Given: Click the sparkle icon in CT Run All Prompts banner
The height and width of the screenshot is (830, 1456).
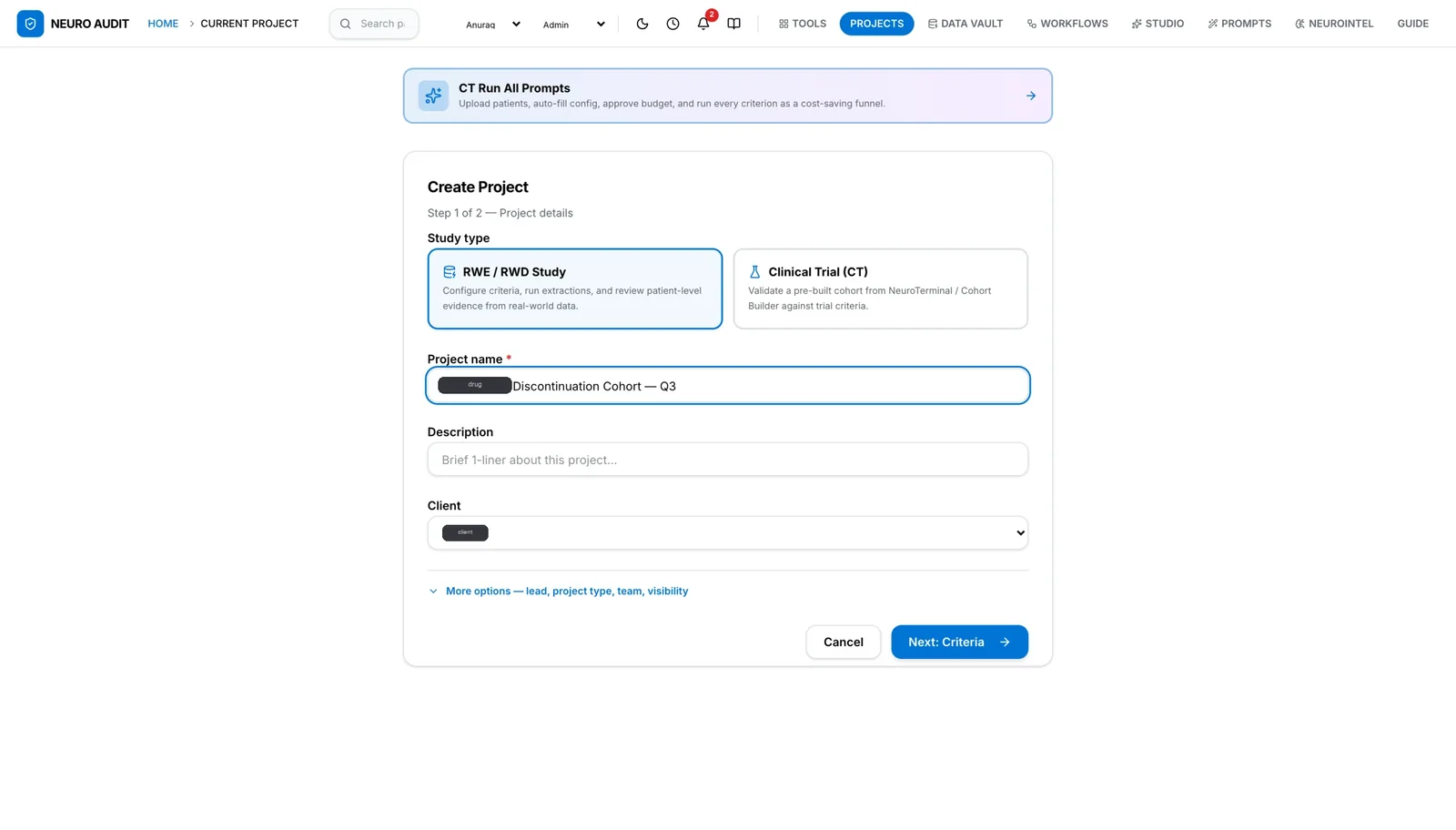Looking at the screenshot, I should (x=433, y=96).
